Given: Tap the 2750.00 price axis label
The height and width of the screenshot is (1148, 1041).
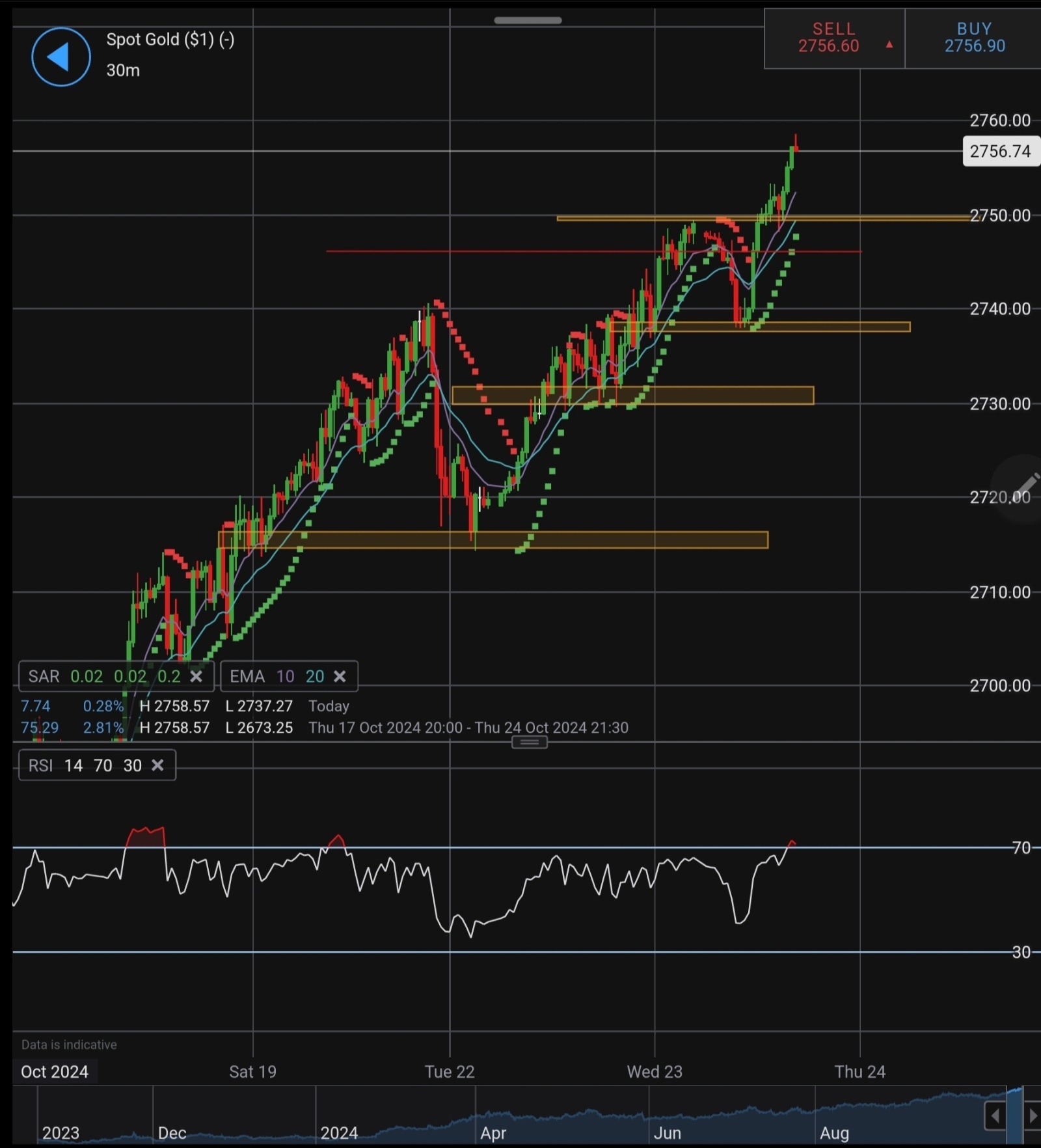Looking at the screenshot, I should [x=1000, y=215].
